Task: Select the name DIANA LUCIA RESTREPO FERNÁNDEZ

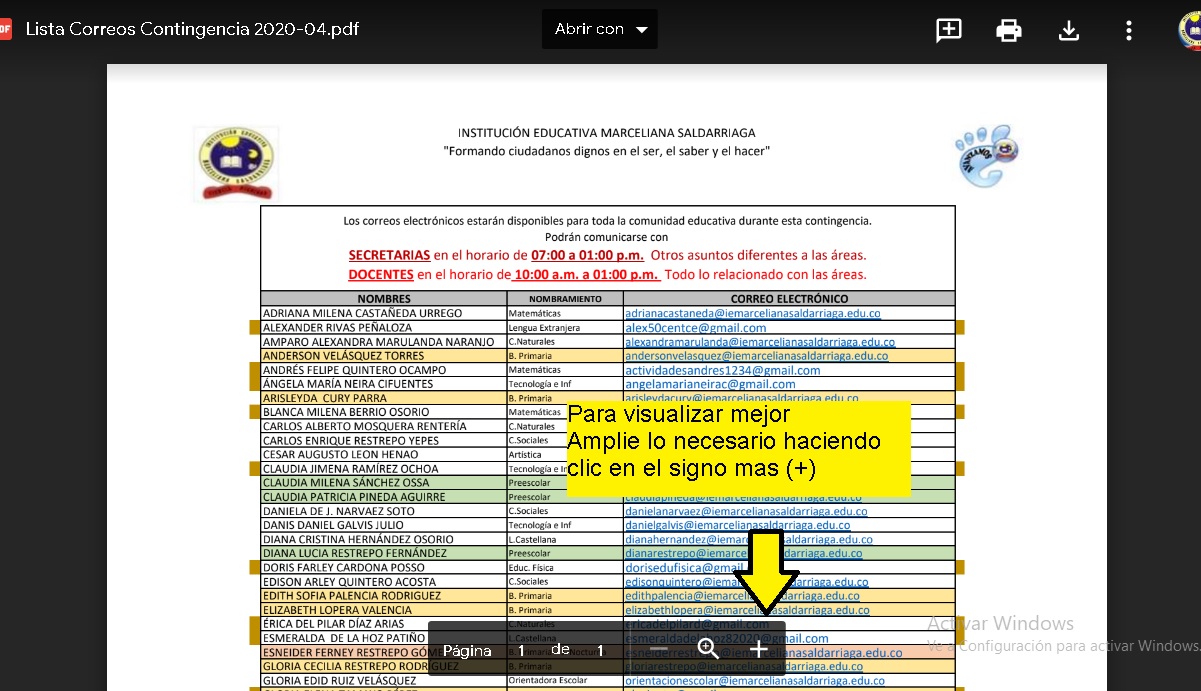Action: (x=355, y=553)
